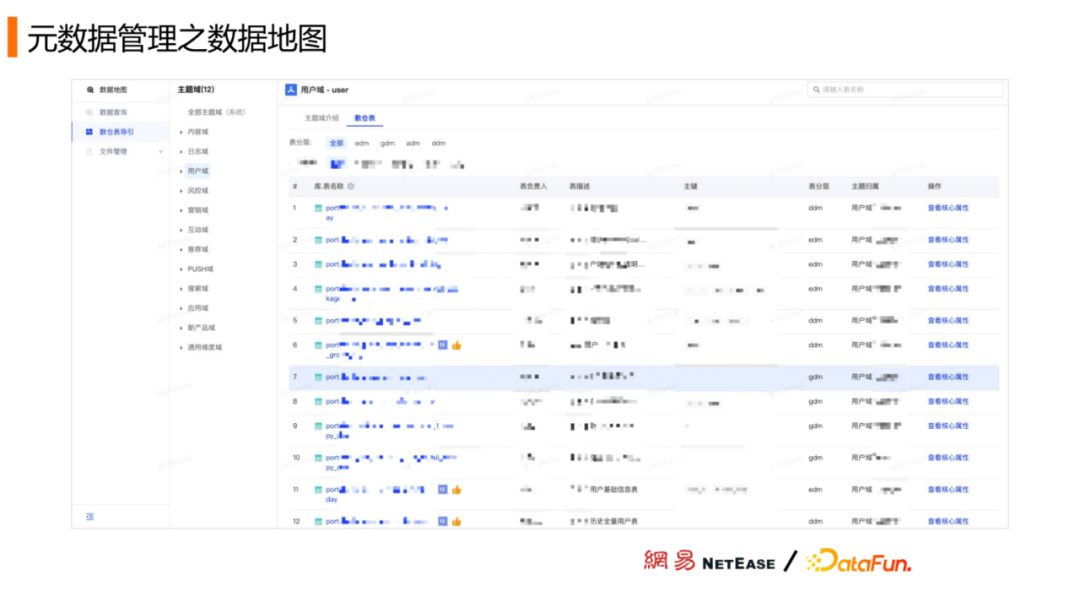The width and height of the screenshot is (1080, 608).
Task: Click the 文件管理 document icon
Action: [89, 151]
